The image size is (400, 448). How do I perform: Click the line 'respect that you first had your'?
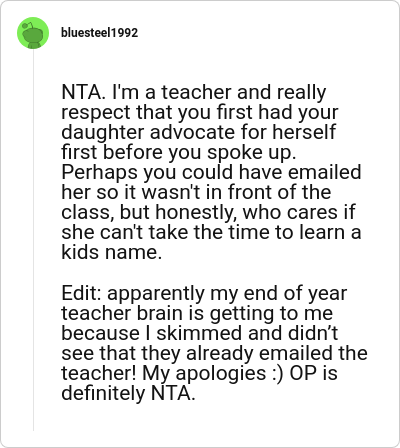200,112
